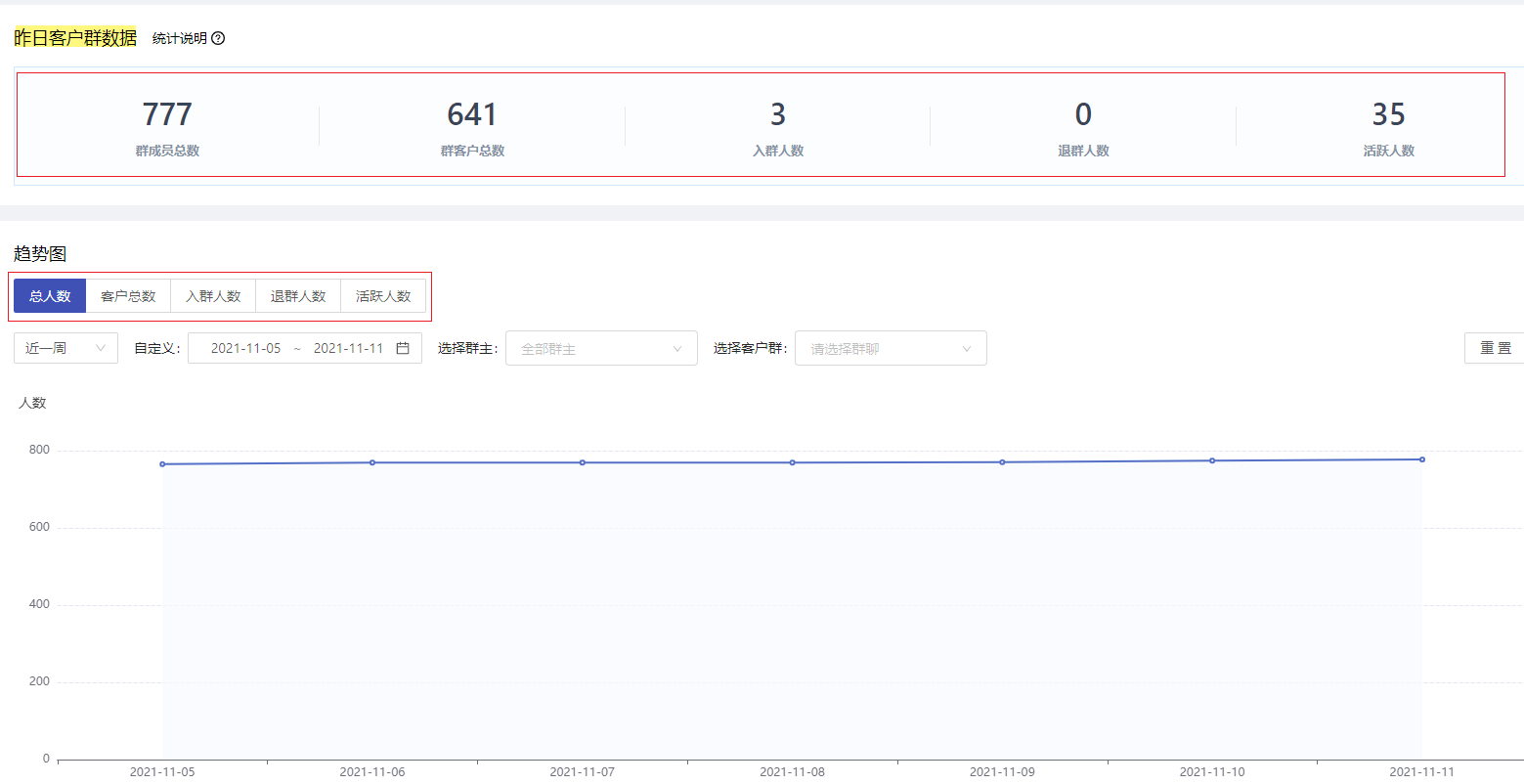Expand the 近一周 period dropdown
The height and width of the screenshot is (784, 1524).
pyautogui.click(x=65, y=348)
